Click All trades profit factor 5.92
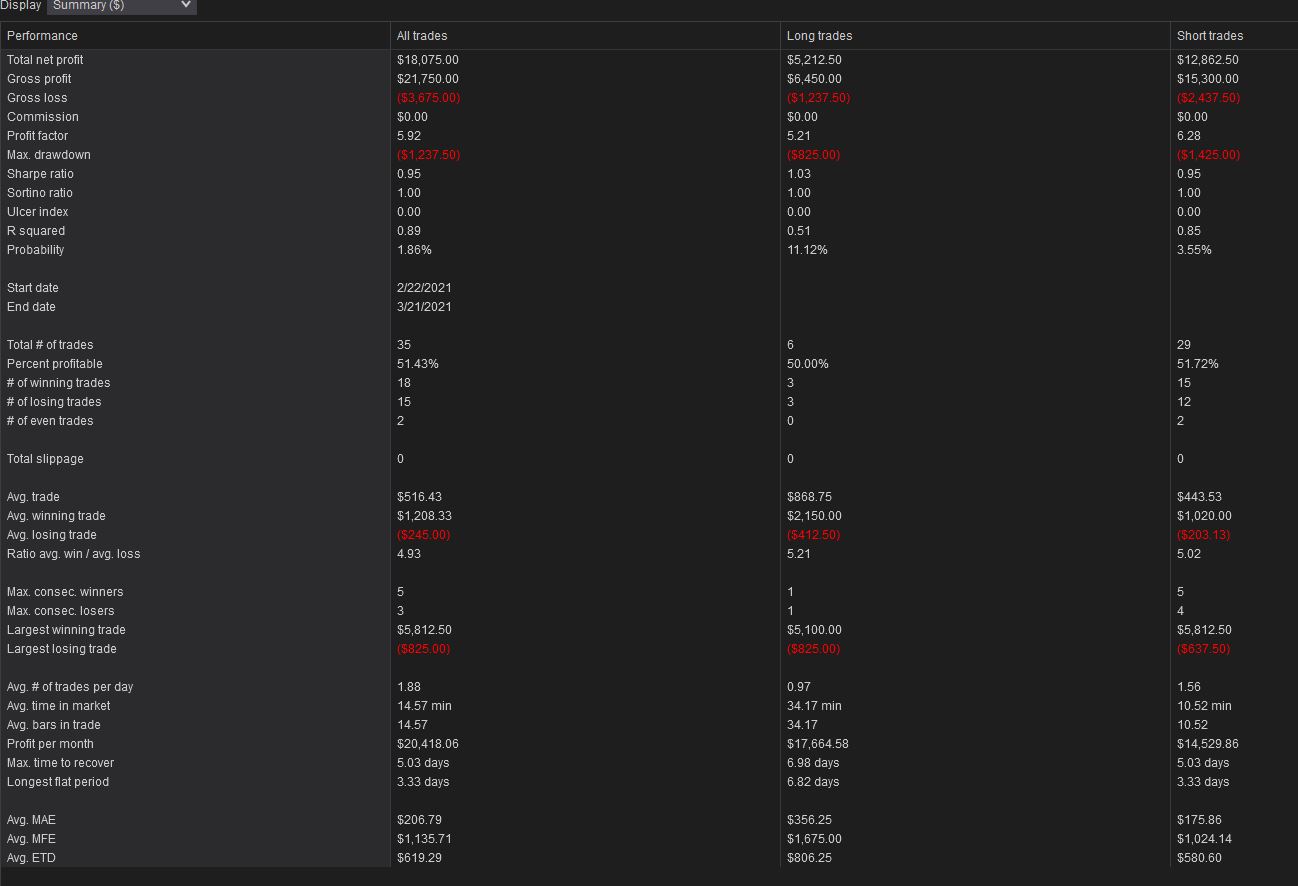 pyautogui.click(x=409, y=136)
